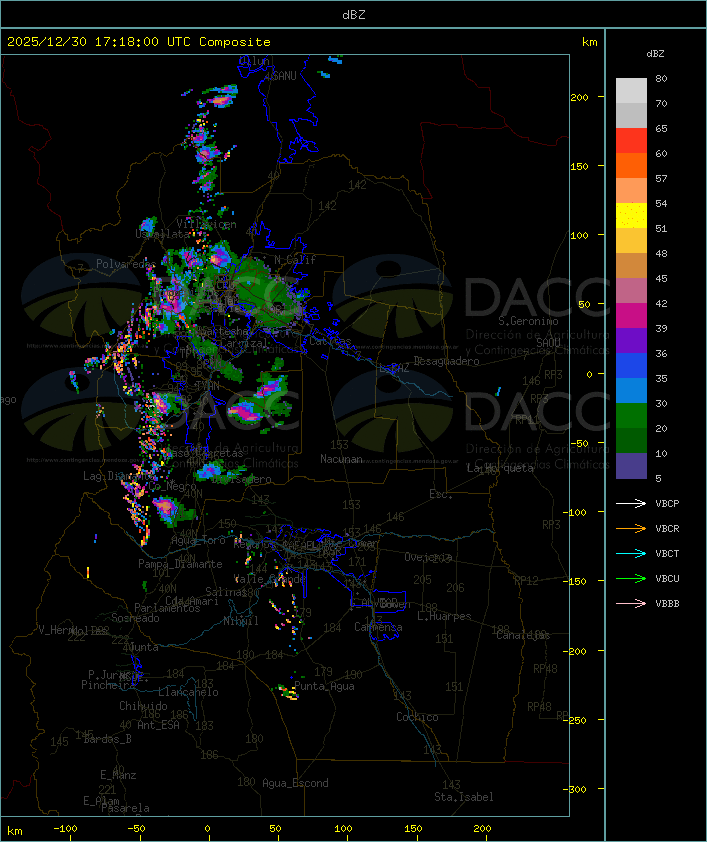Click the Llancanelo place label
Screen dimensions: 707x842
(x=188, y=692)
